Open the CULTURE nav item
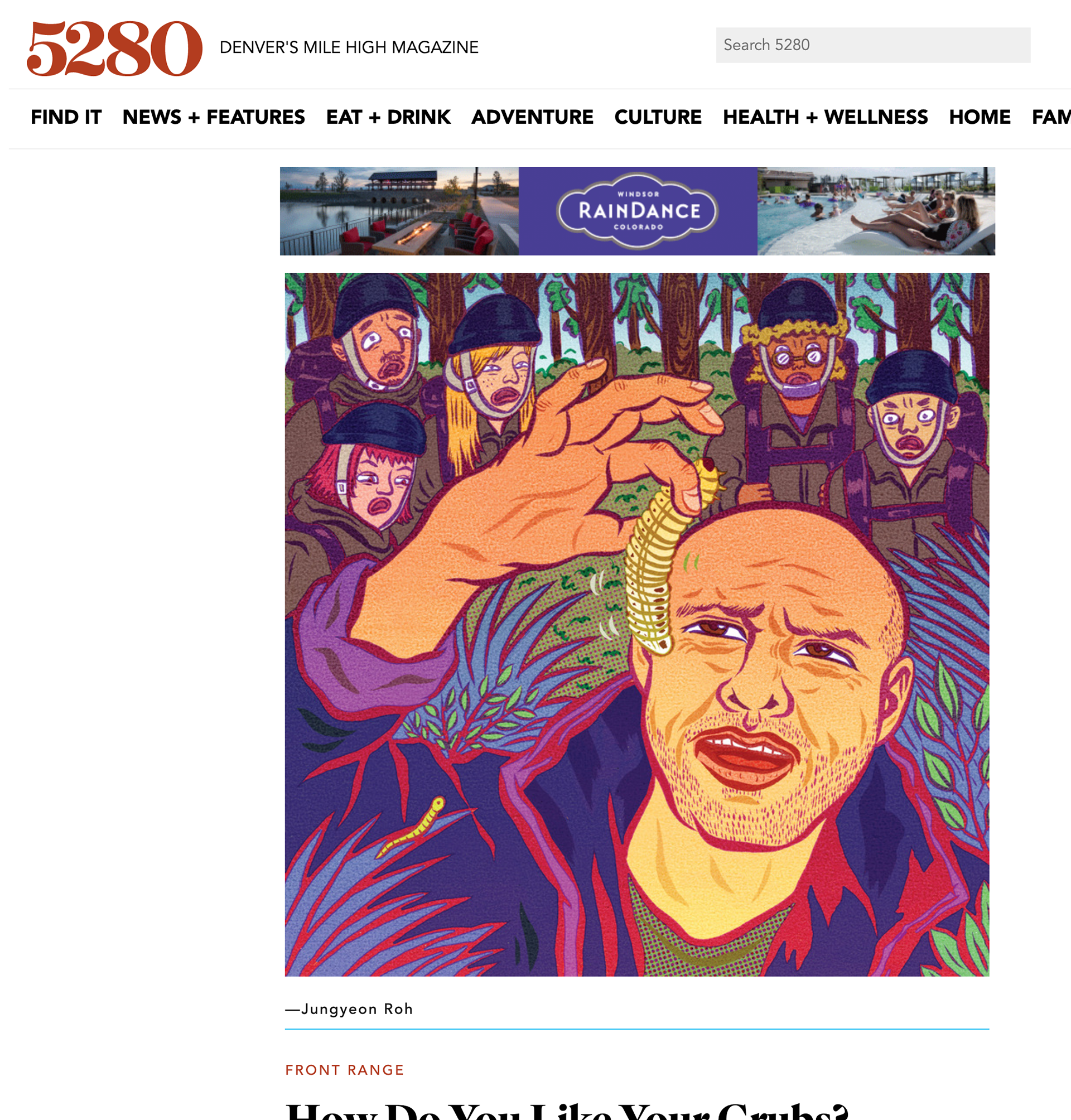This screenshot has width=1071, height=1120. [x=658, y=117]
